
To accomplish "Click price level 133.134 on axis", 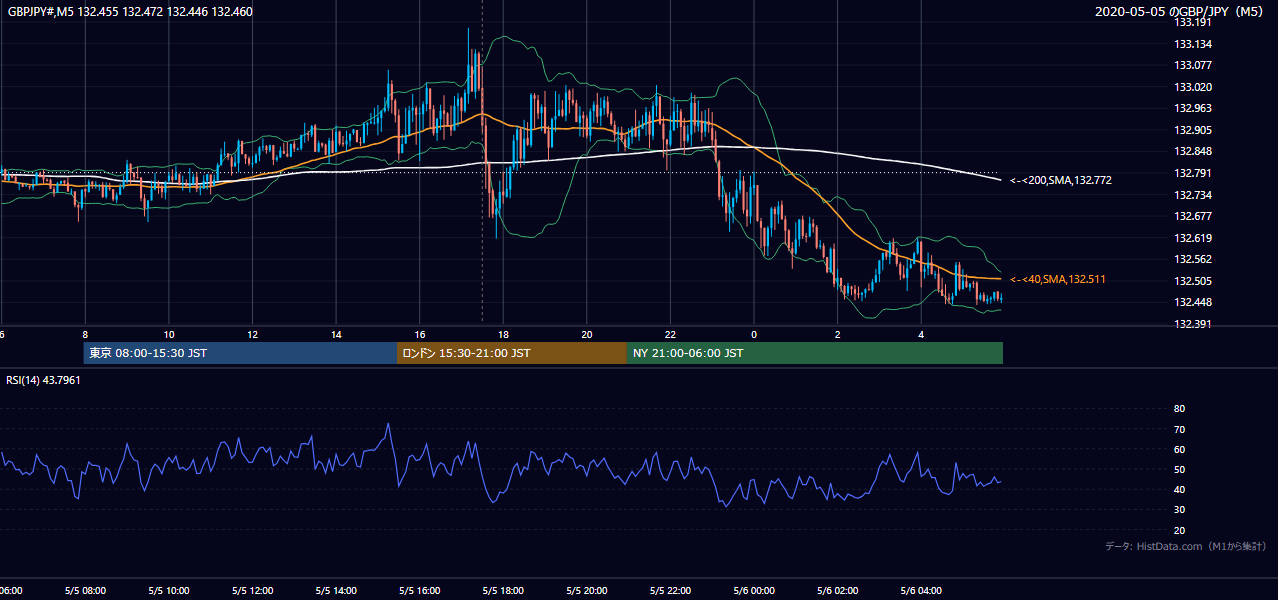I will (x=1192, y=44).
